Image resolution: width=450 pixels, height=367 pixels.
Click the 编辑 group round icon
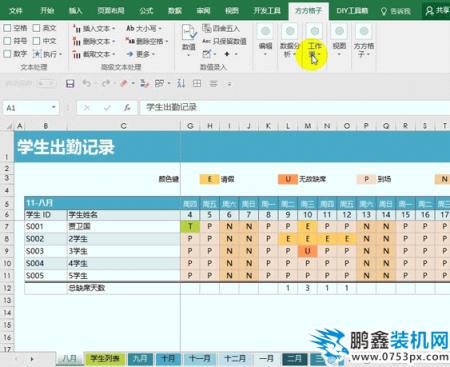pyautogui.click(x=265, y=31)
